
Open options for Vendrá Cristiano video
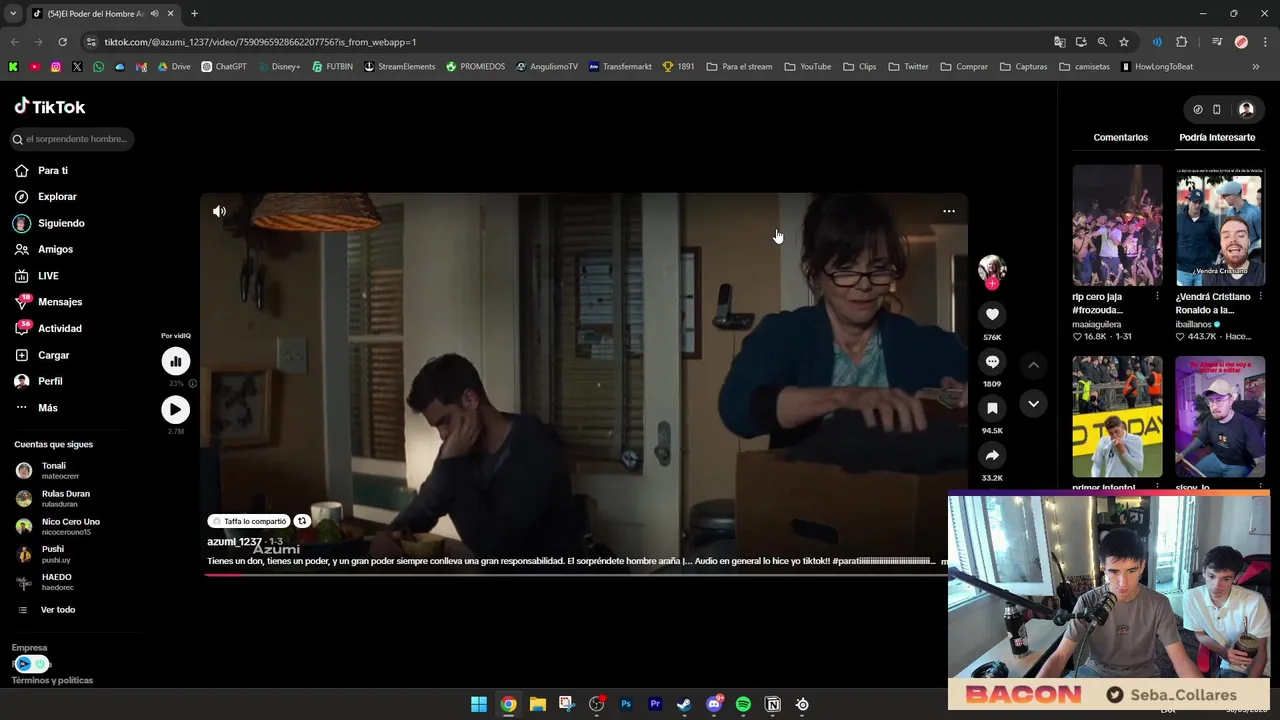pos(1259,297)
